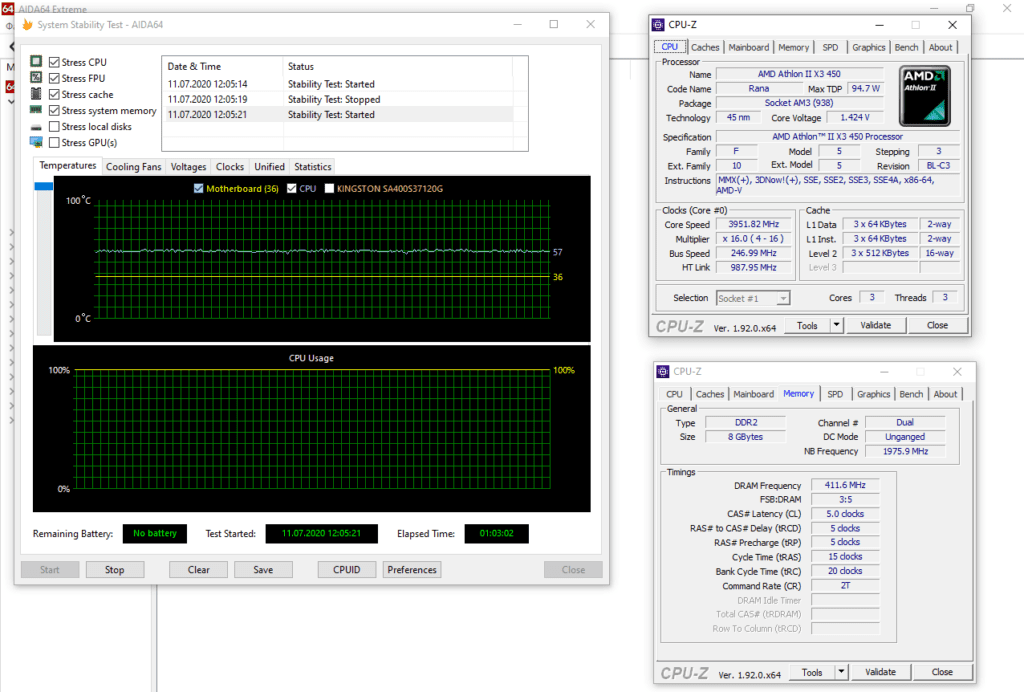
Task: Select the "Stability Test: Stopped" log row
Action: [x=338, y=99]
